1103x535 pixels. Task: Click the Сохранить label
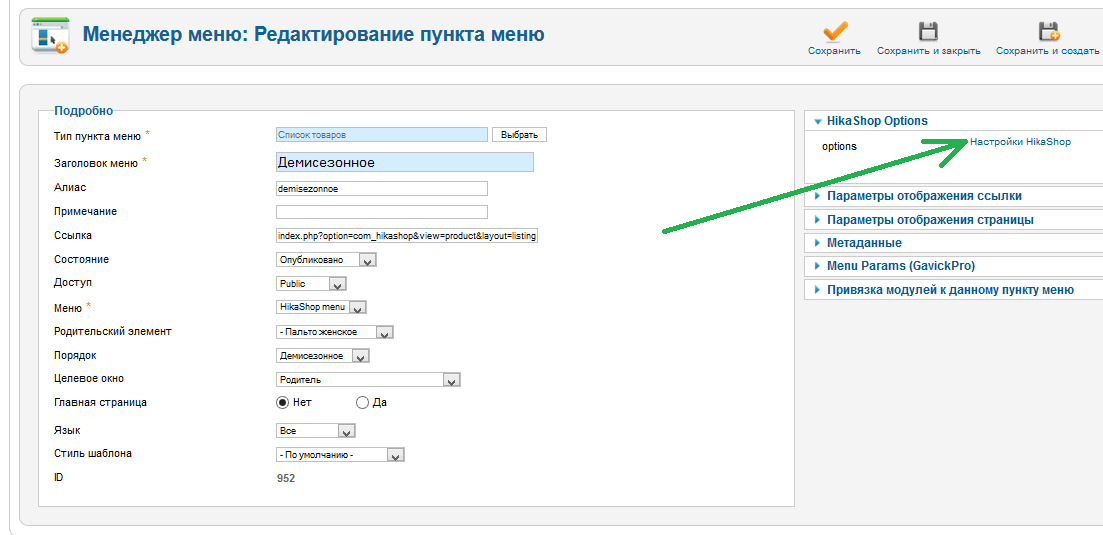[834, 51]
